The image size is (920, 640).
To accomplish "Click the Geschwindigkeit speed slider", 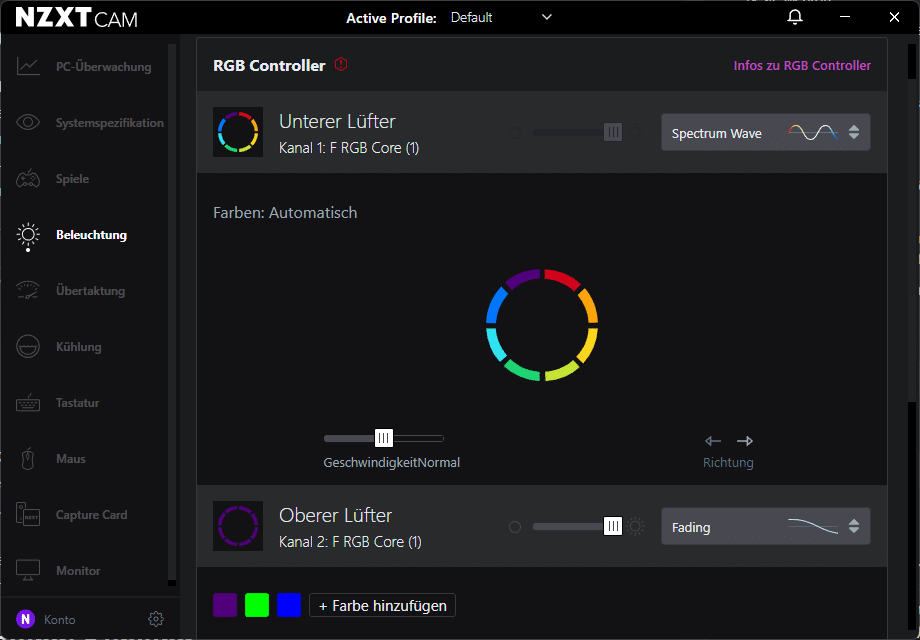I will [x=384, y=438].
